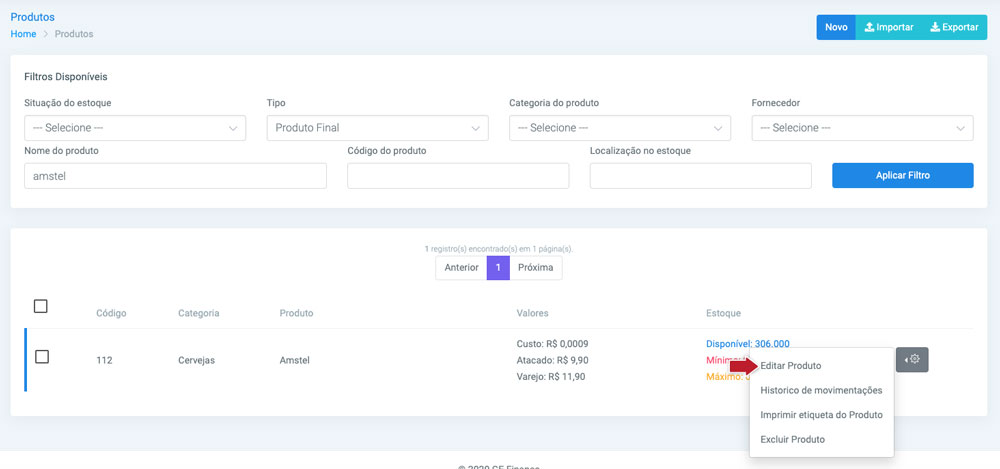The image size is (1000, 469).
Task: Click the Valores column header
Action: click(533, 313)
